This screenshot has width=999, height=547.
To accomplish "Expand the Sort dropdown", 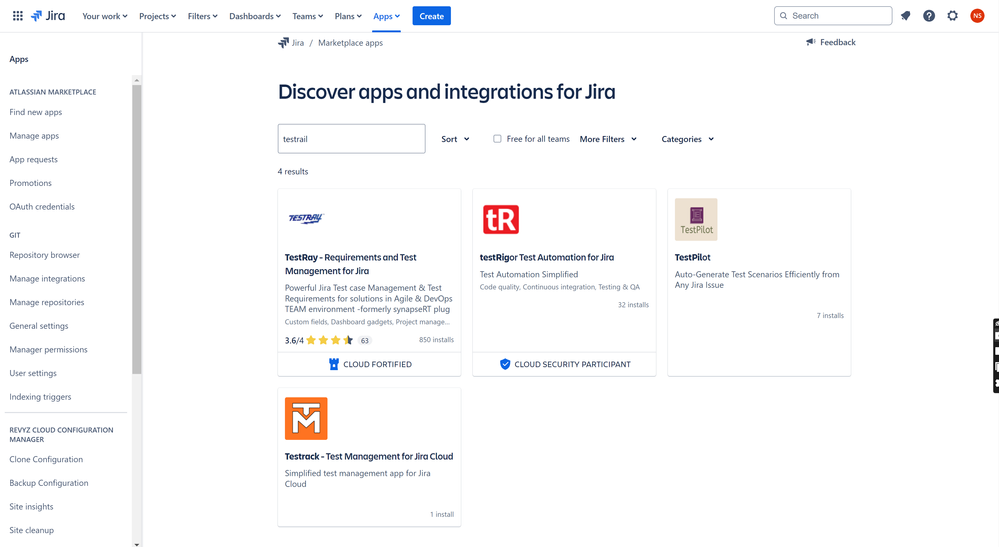I will pyautogui.click(x=456, y=139).
